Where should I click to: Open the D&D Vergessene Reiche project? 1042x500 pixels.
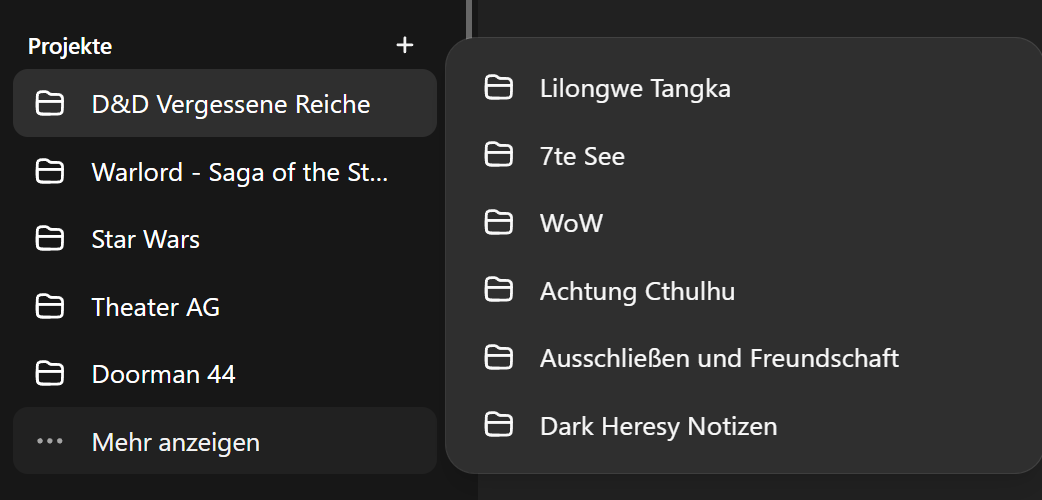225,103
